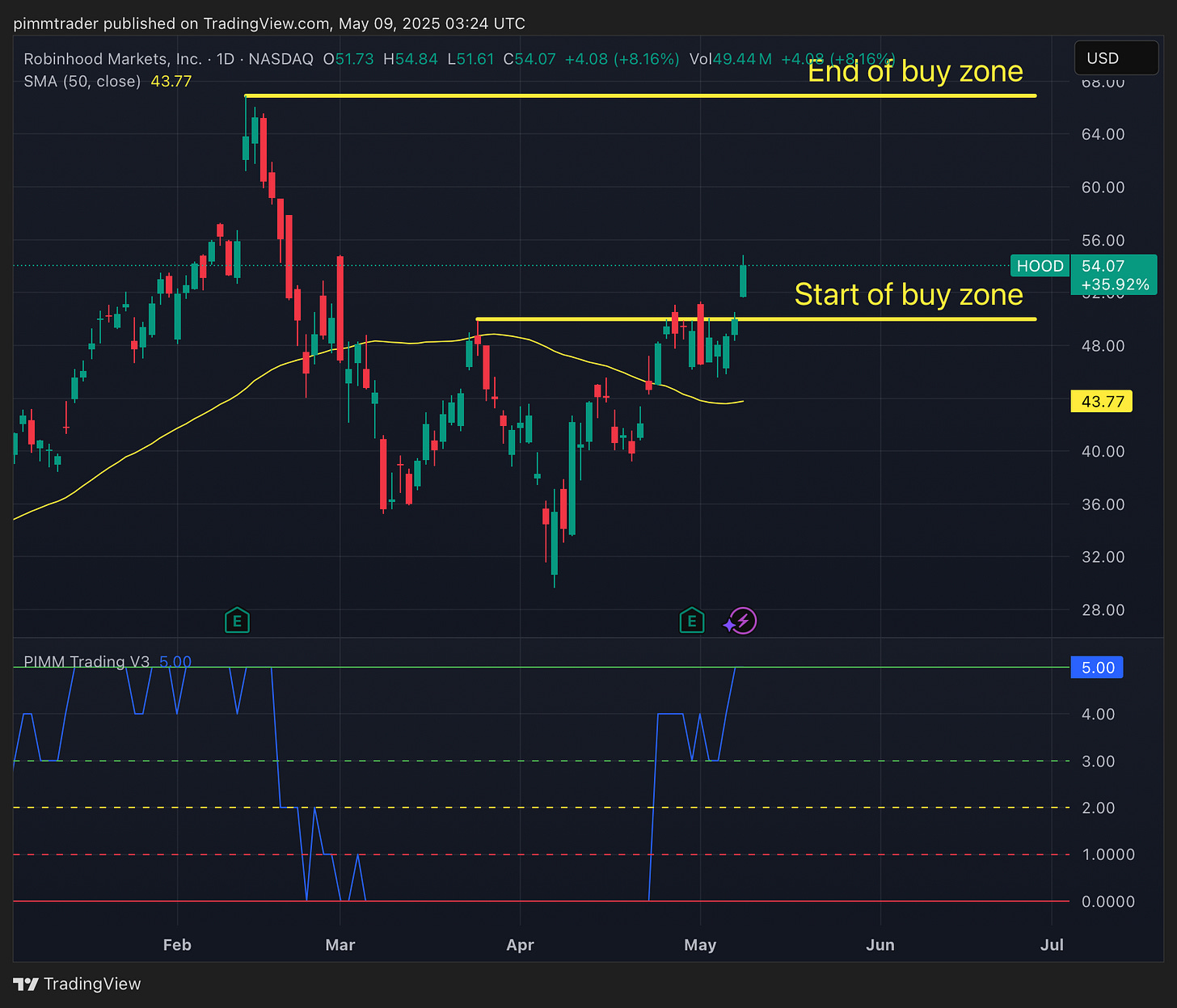Screen dimensions: 1177x1008
Task: Click the 1.0000 indicator axis label
Action: pos(1108,854)
